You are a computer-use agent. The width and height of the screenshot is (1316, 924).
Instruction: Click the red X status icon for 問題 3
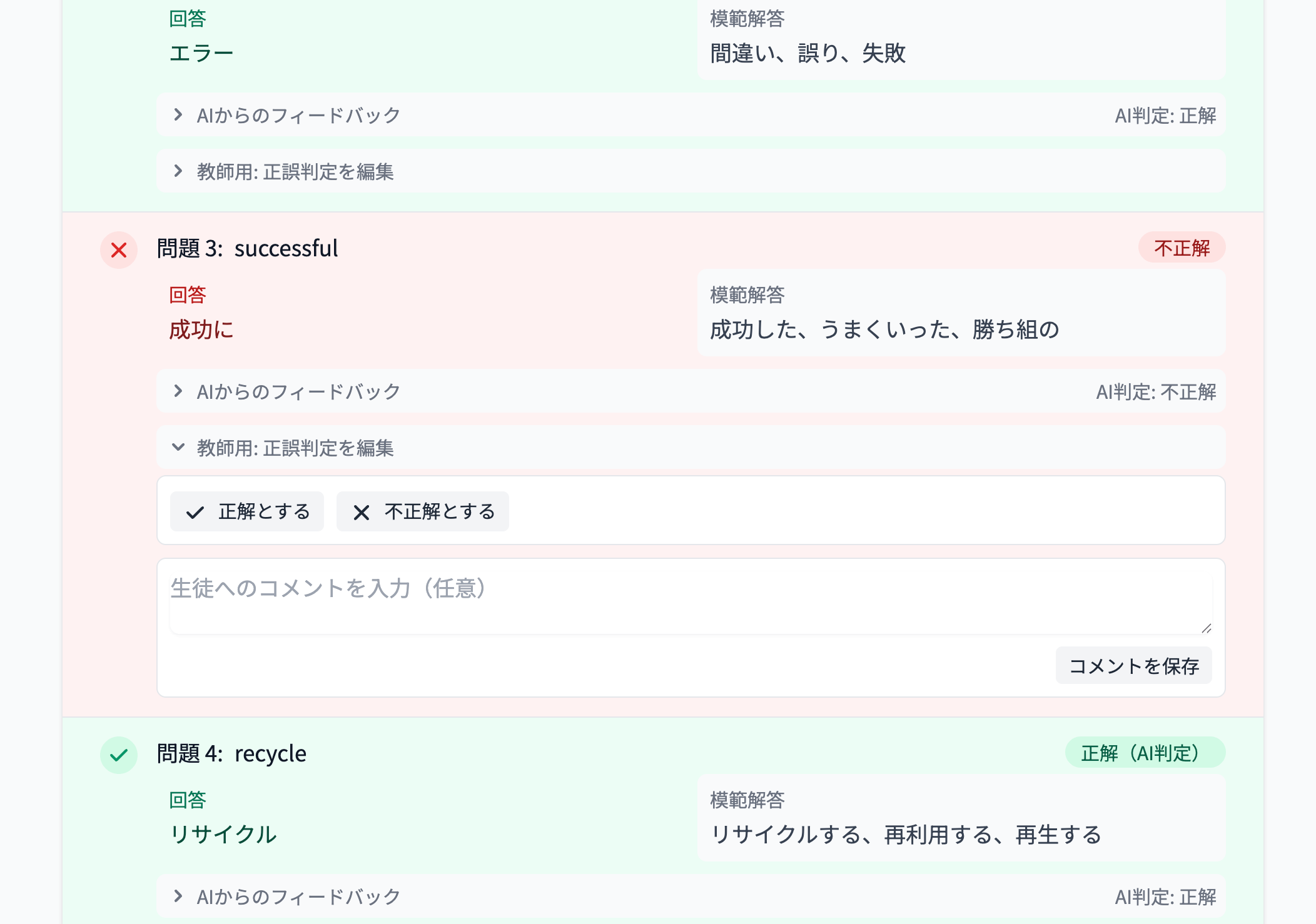(119, 250)
